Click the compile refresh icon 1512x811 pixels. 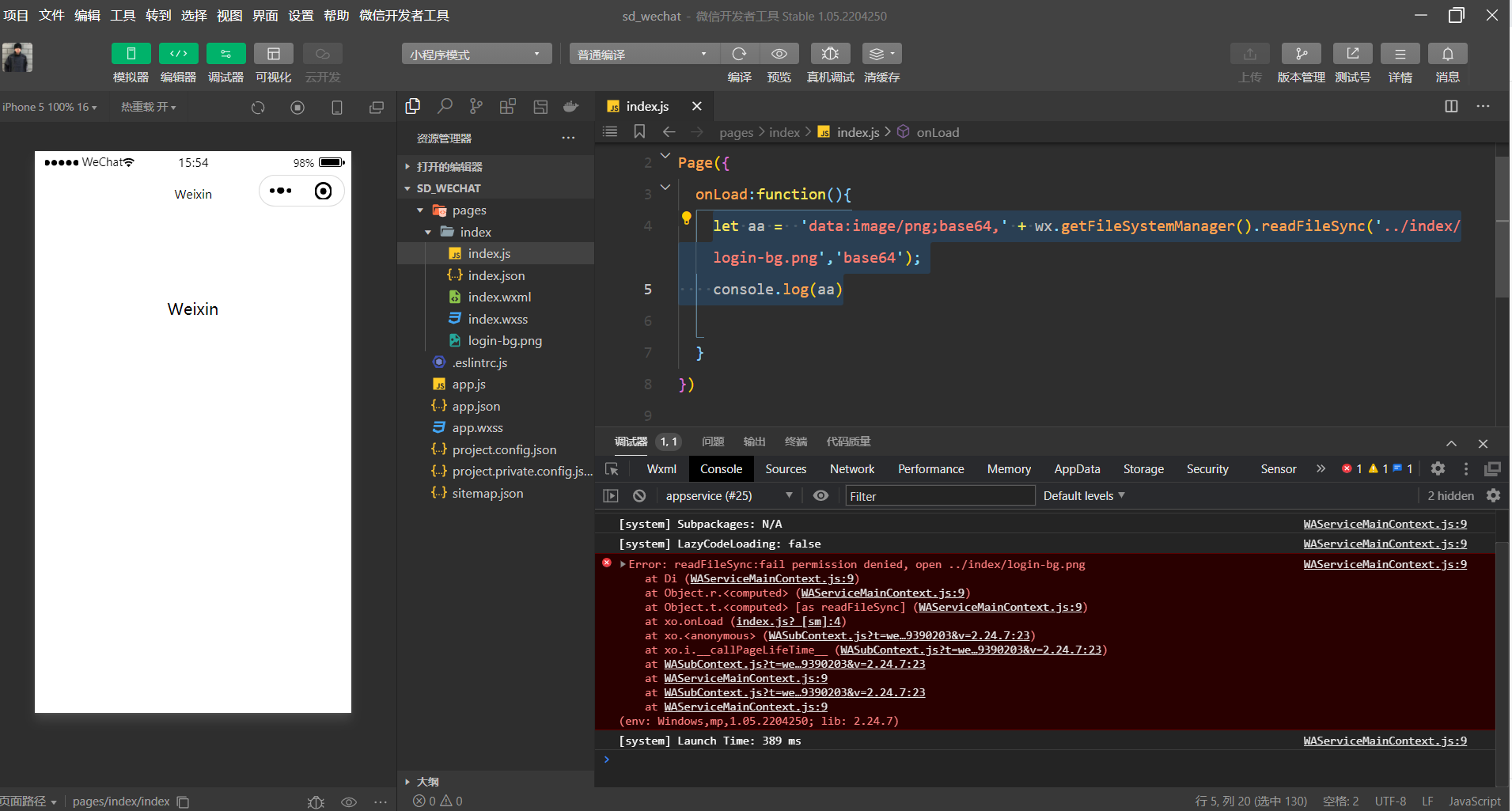(739, 54)
